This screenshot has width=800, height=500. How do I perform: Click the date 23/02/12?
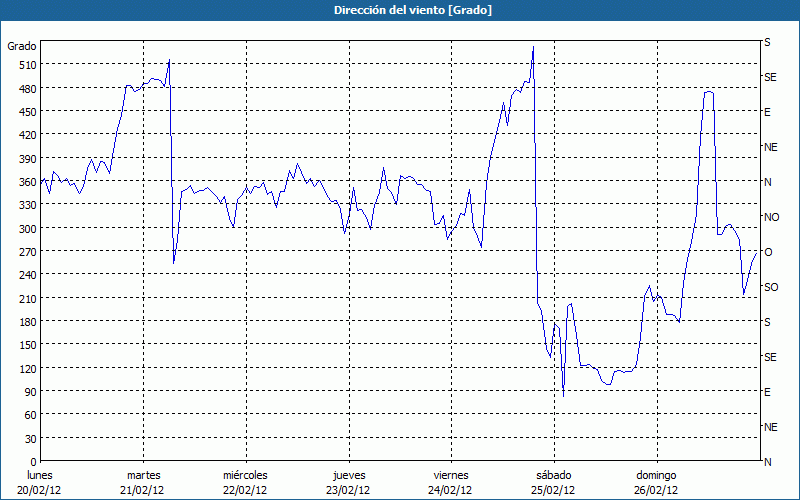coord(348,490)
